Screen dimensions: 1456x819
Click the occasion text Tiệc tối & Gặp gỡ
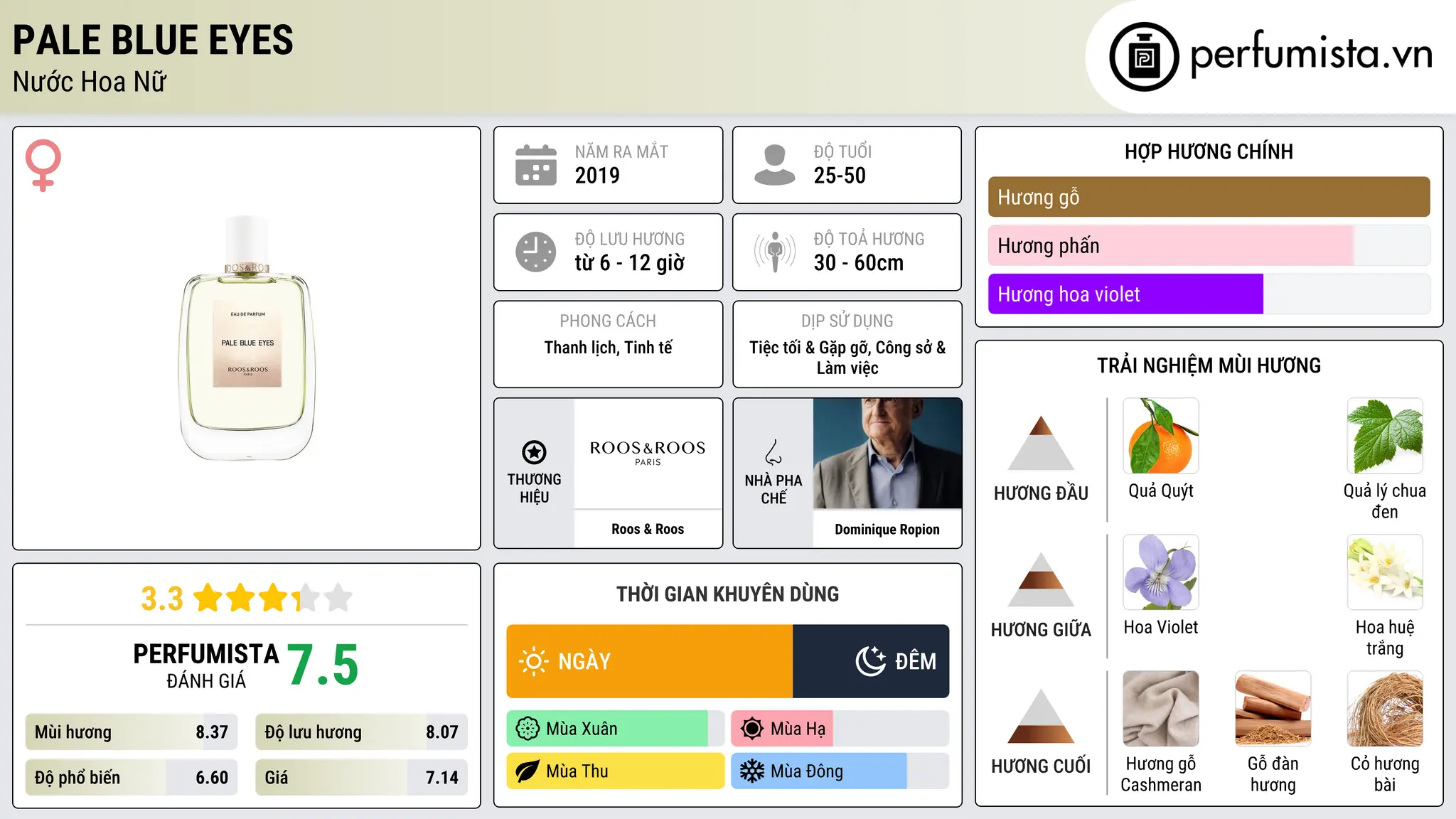point(810,348)
